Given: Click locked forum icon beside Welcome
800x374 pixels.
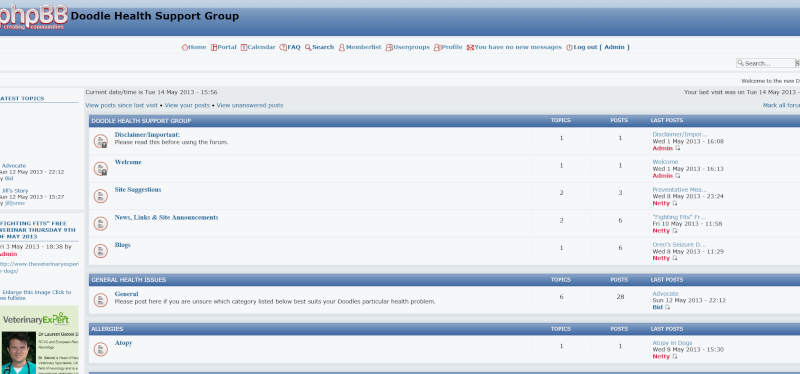Looking at the screenshot, I should [x=101, y=169].
